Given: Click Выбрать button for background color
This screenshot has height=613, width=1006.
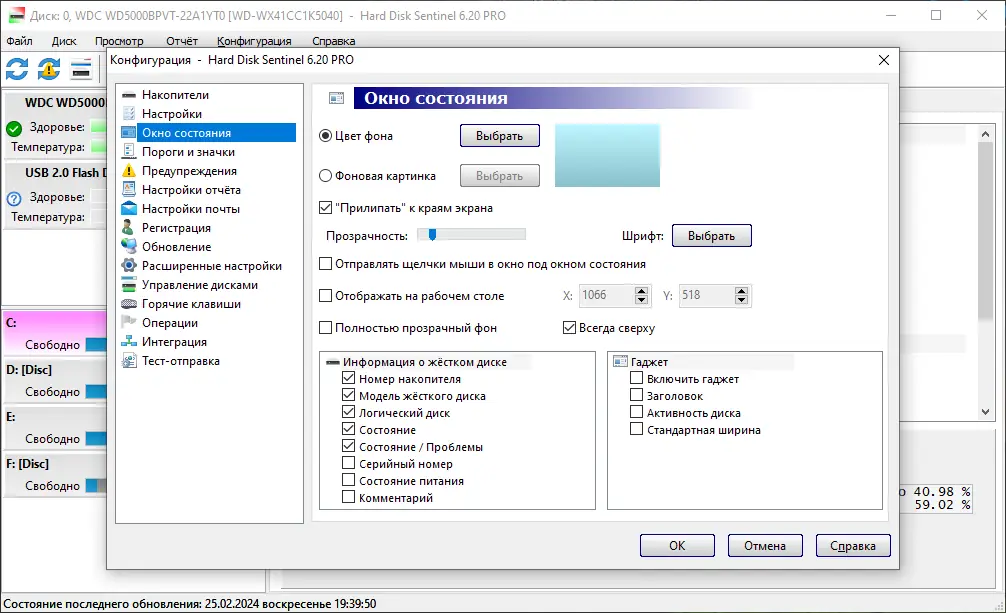Looking at the screenshot, I should pos(499,136).
